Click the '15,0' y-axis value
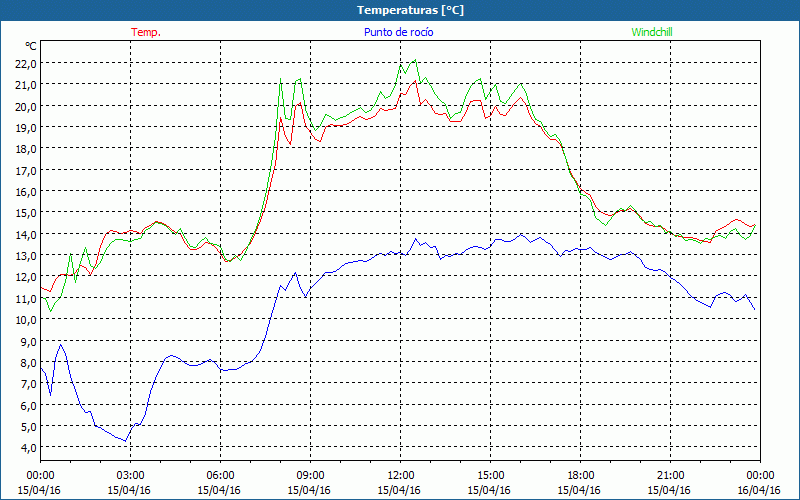800x500 pixels. coord(26,213)
